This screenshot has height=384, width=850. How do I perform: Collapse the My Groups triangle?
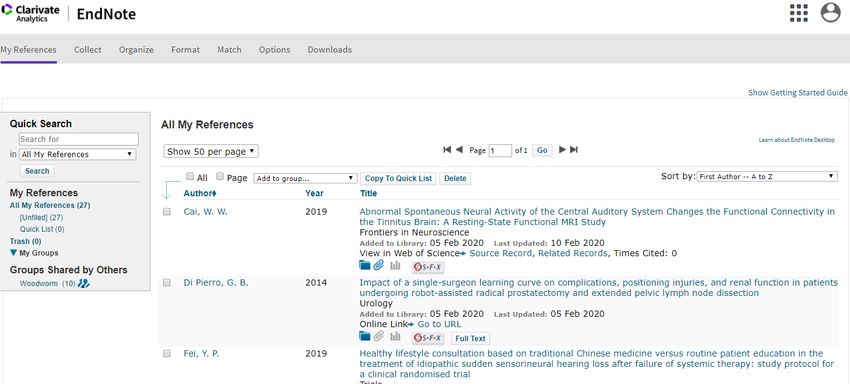(14, 253)
